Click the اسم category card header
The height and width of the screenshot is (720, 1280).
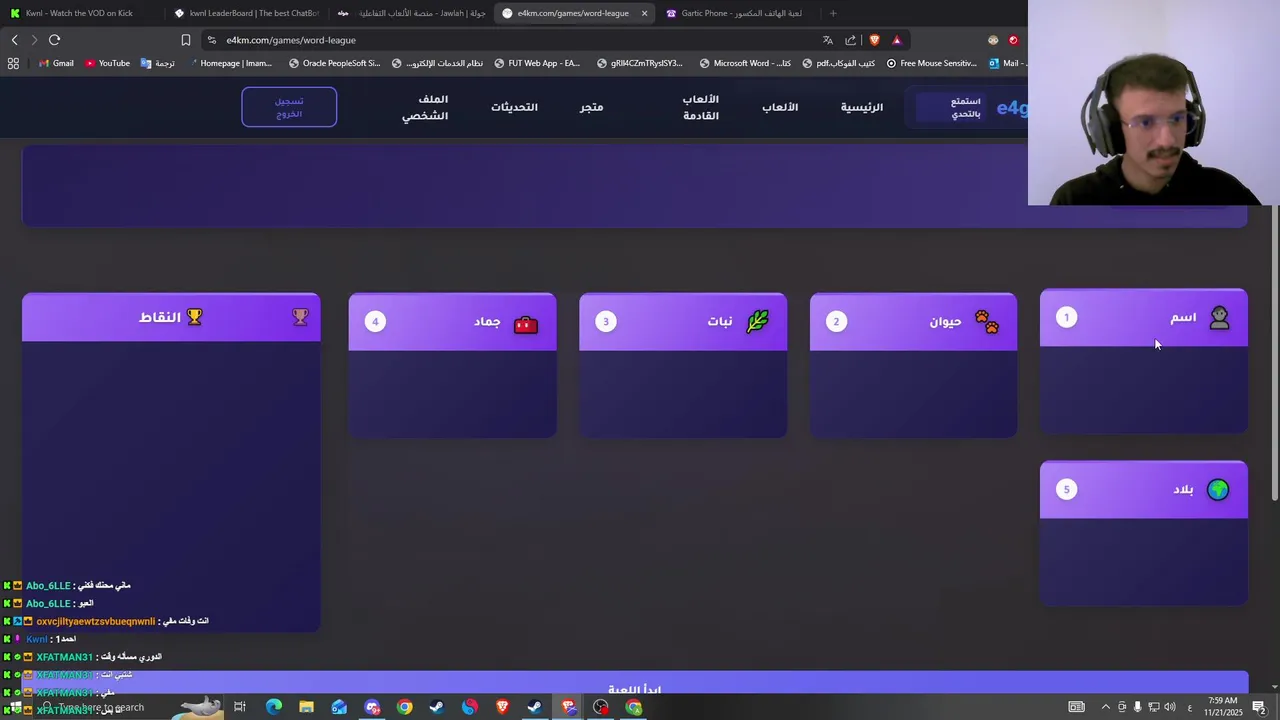coord(1144,318)
